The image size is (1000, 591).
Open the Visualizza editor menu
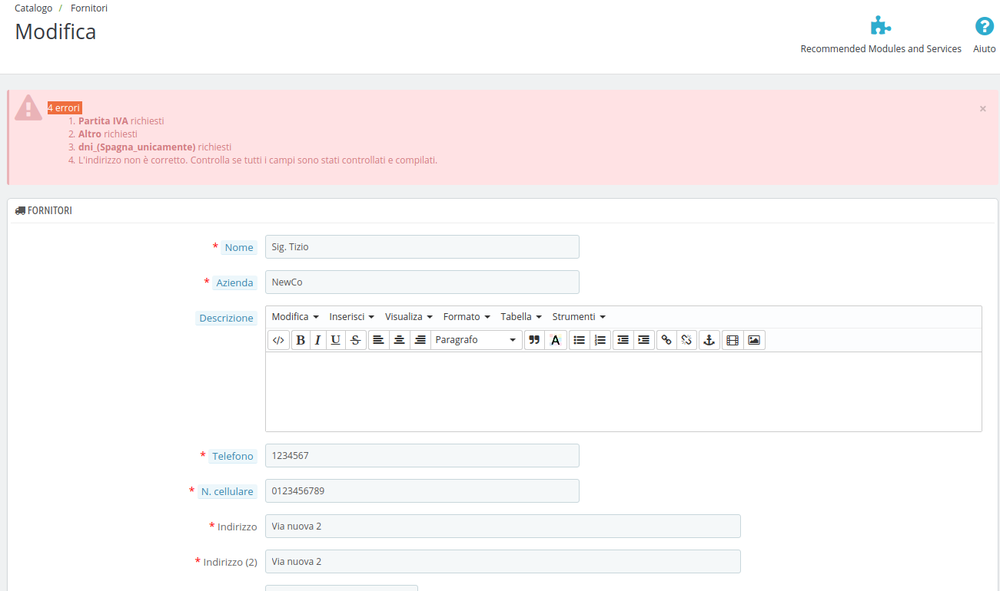click(408, 317)
